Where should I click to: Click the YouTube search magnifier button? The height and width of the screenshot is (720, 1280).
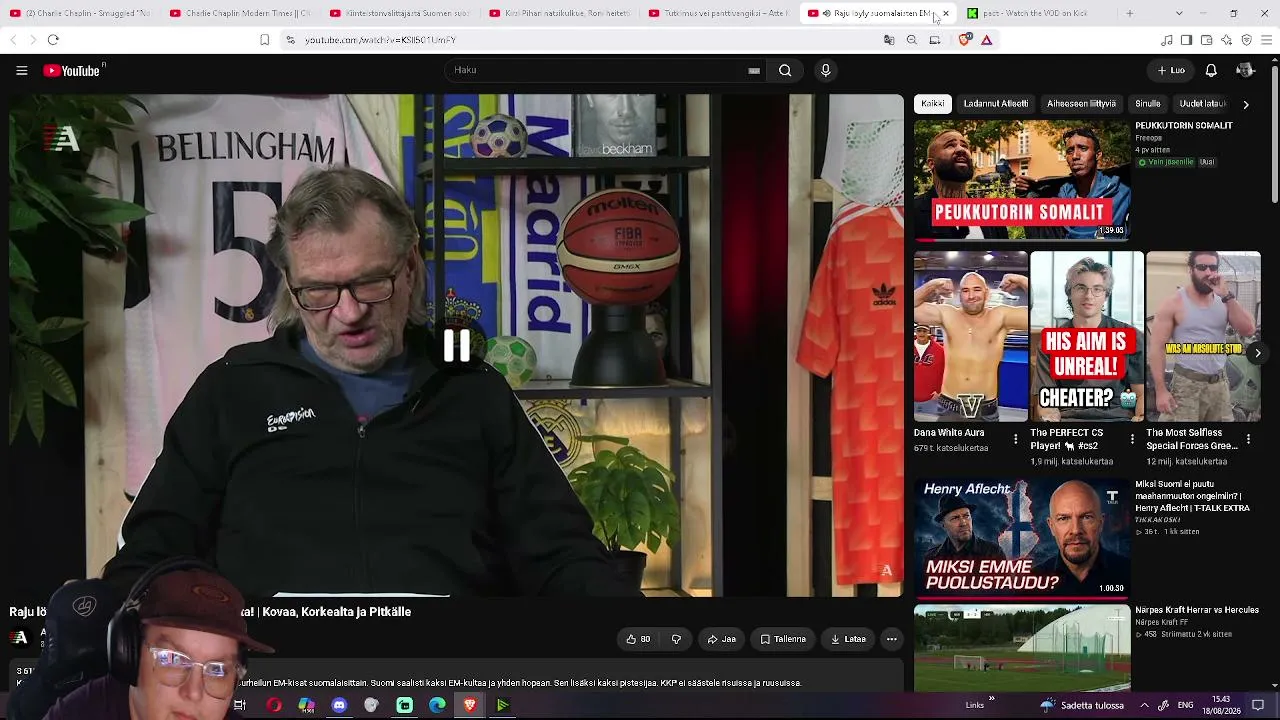click(785, 70)
